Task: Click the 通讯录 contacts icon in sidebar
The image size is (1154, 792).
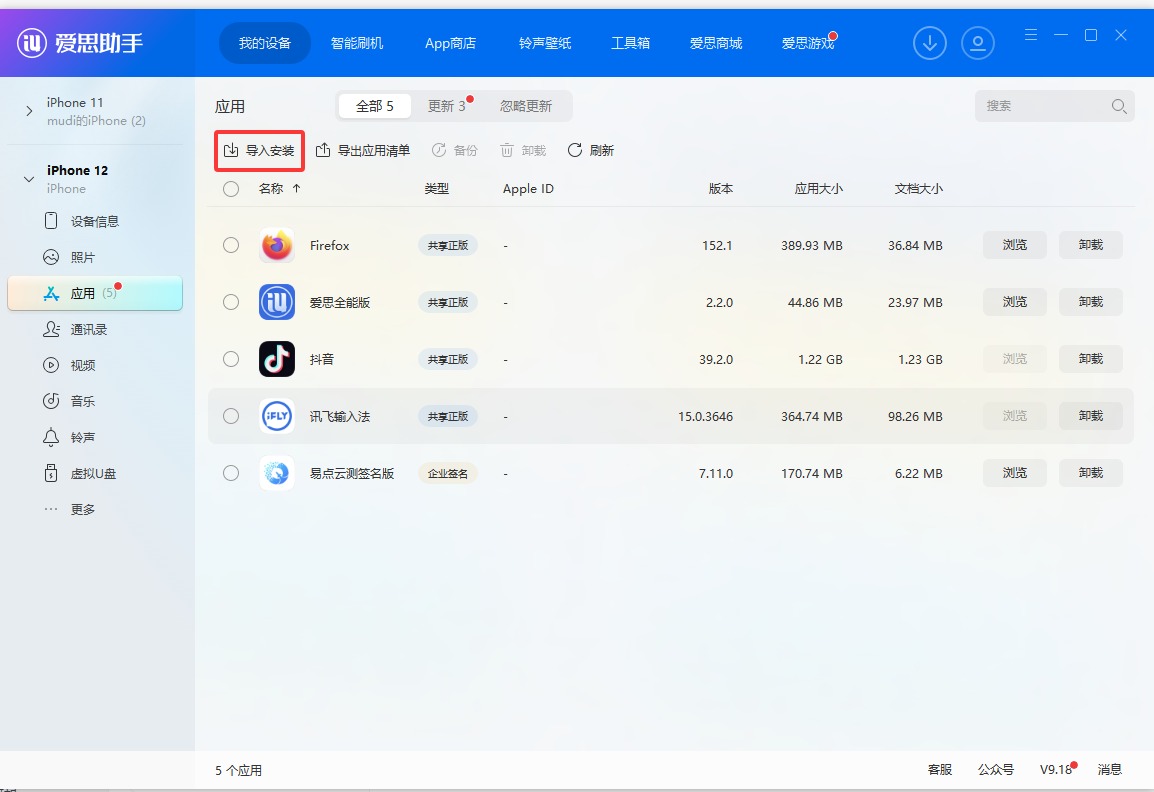Action: 51,329
